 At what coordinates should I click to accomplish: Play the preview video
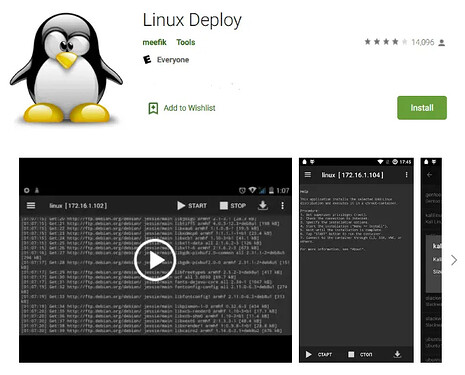coord(155,260)
